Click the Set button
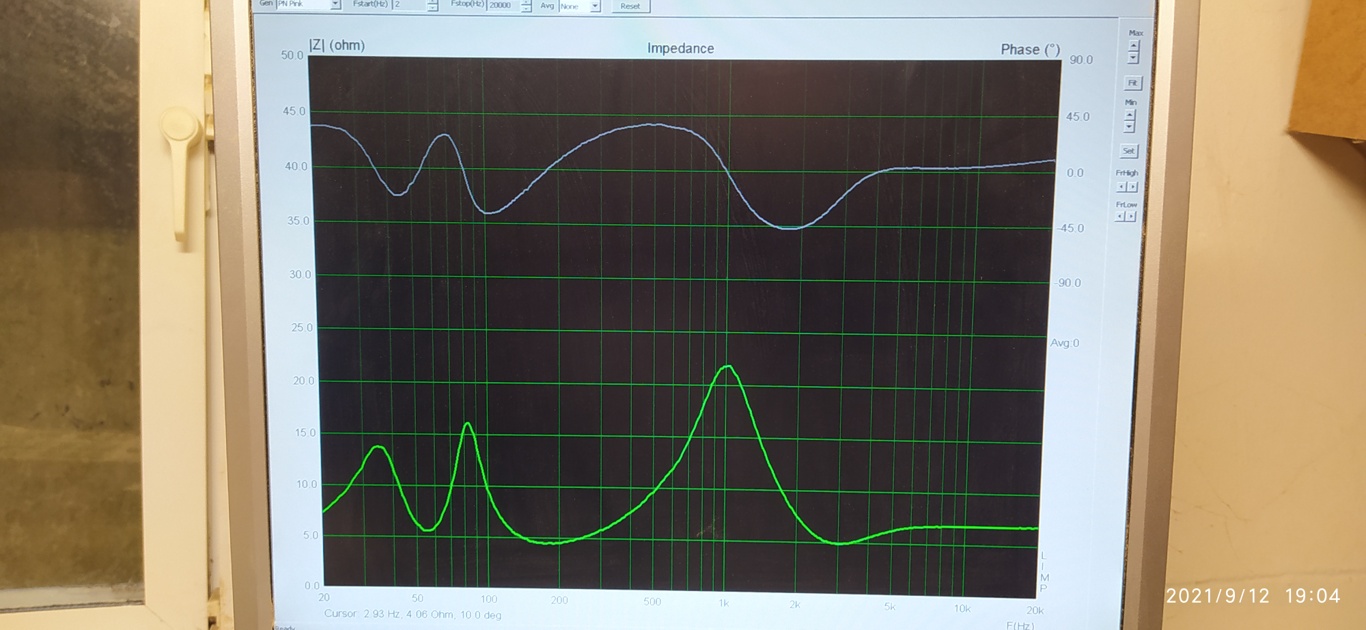Image resolution: width=1366 pixels, height=630 pixels. [1129, 151]
